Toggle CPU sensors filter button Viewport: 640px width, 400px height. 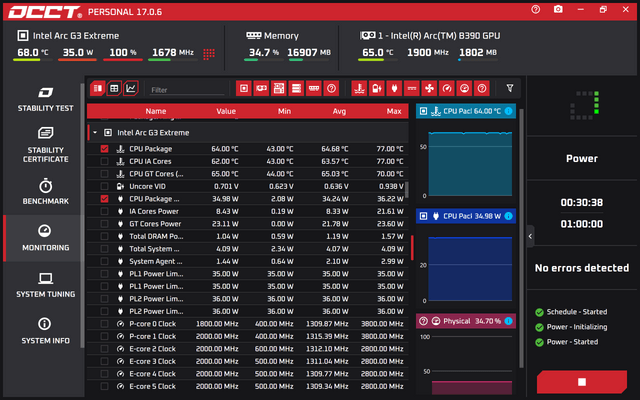[244, 88]
